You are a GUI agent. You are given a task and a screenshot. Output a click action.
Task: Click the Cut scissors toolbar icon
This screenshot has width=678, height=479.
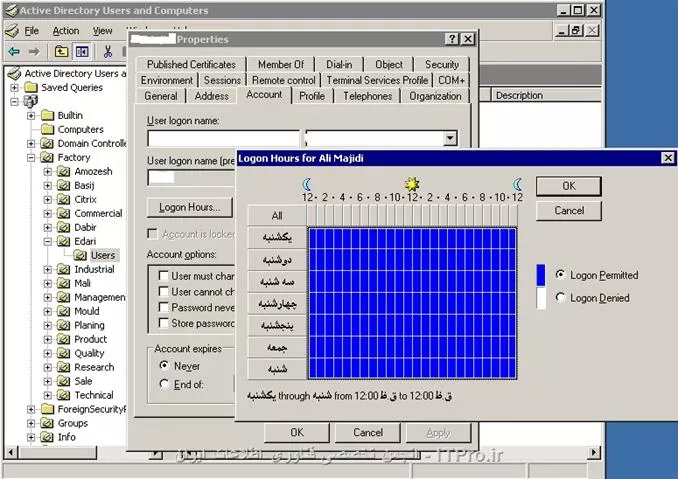point(108,52)
